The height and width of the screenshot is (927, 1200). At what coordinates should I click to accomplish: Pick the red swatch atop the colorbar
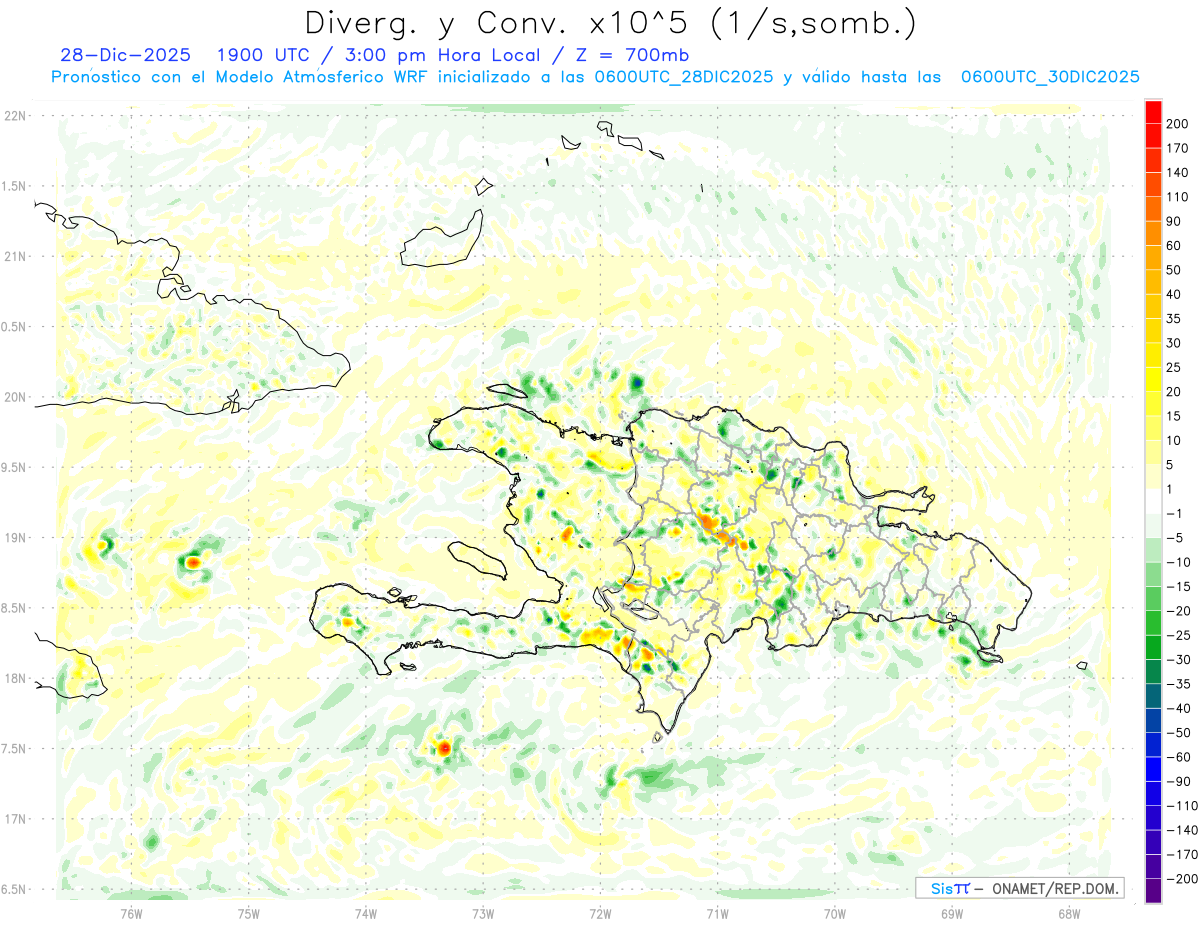click(1154, 111)
